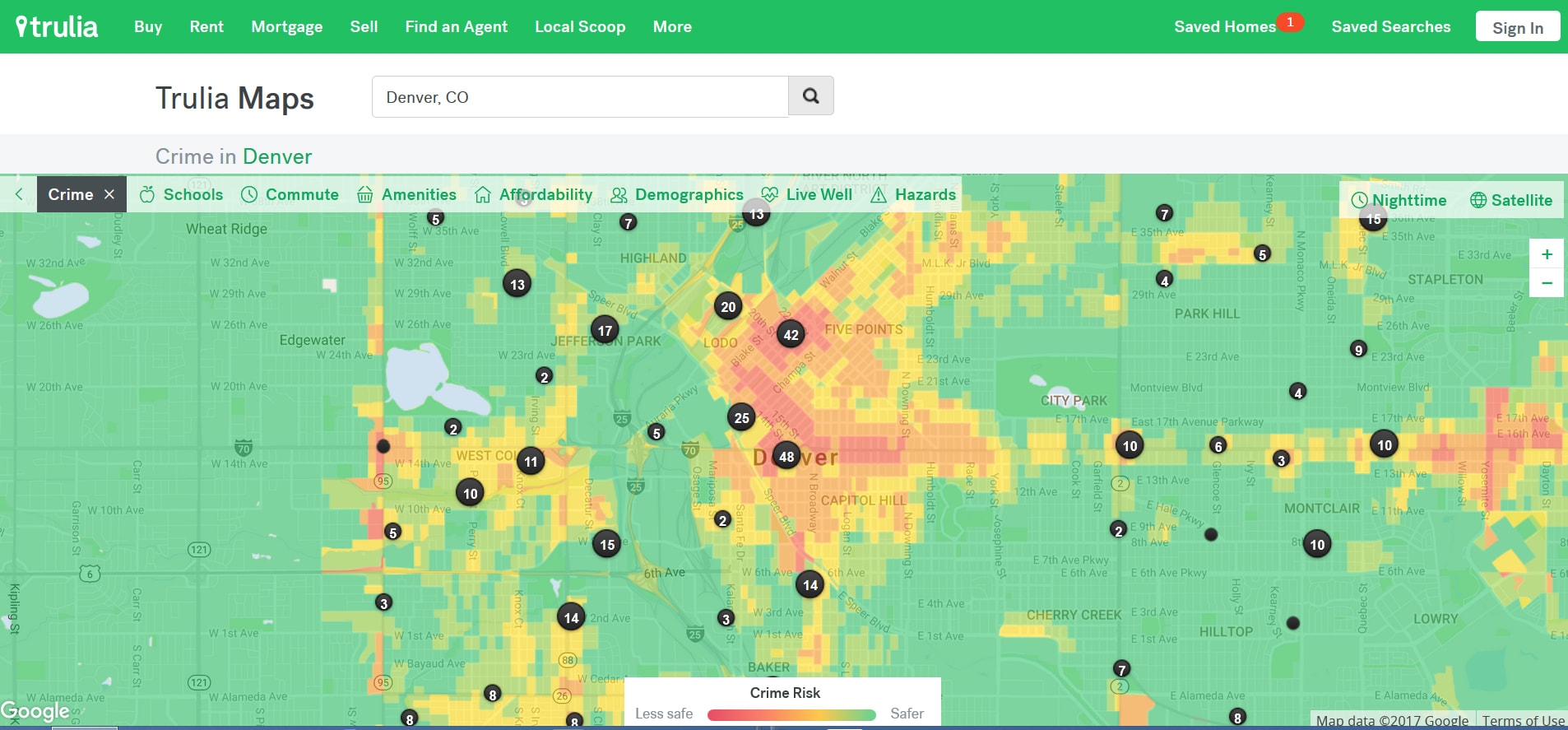Click cluster marker 10 near Montclair
The width and height of the screenshot is (1568, 730).
coord(1317,544)
